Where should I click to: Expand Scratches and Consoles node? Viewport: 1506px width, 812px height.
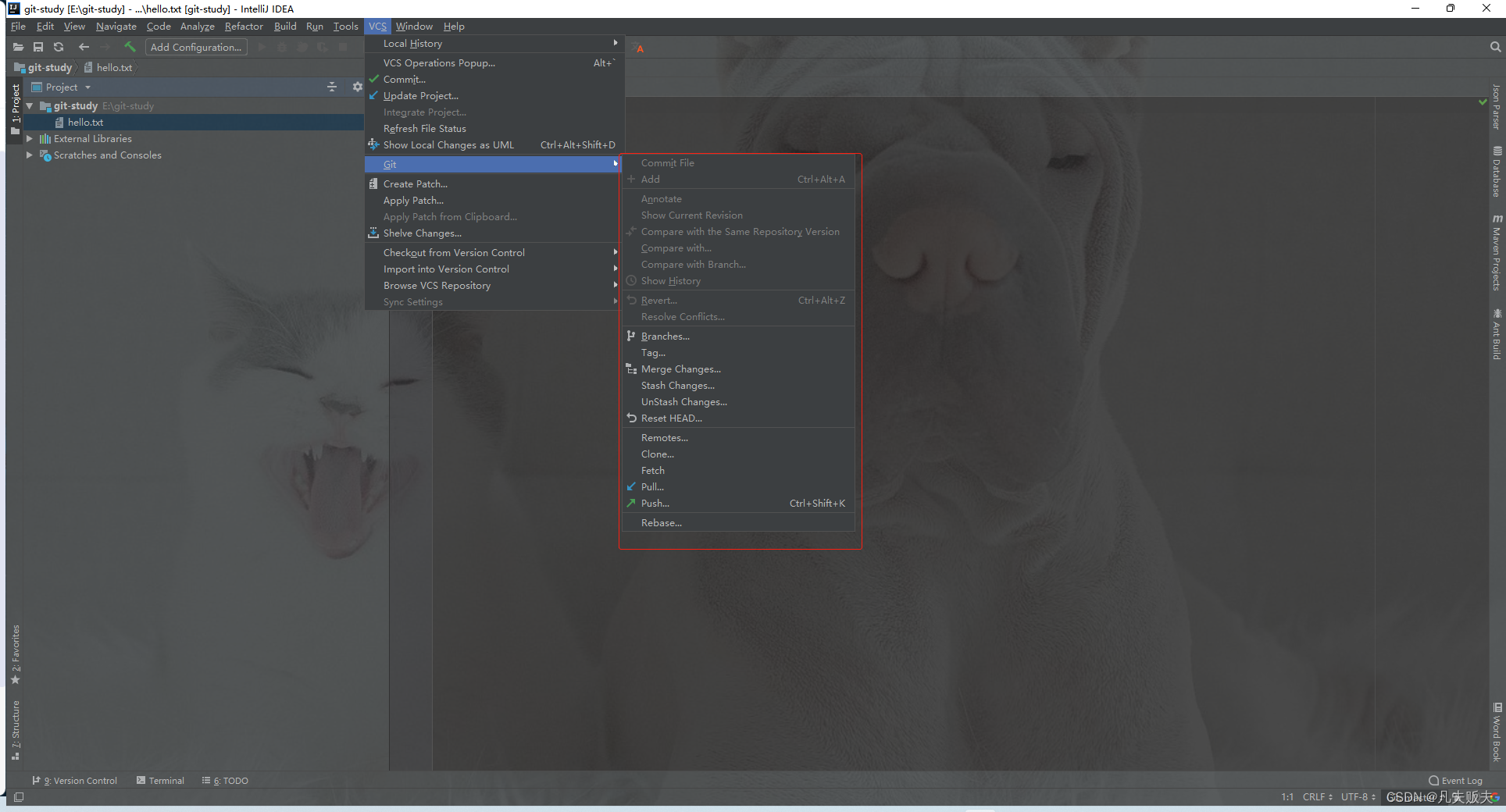point(30,155)
